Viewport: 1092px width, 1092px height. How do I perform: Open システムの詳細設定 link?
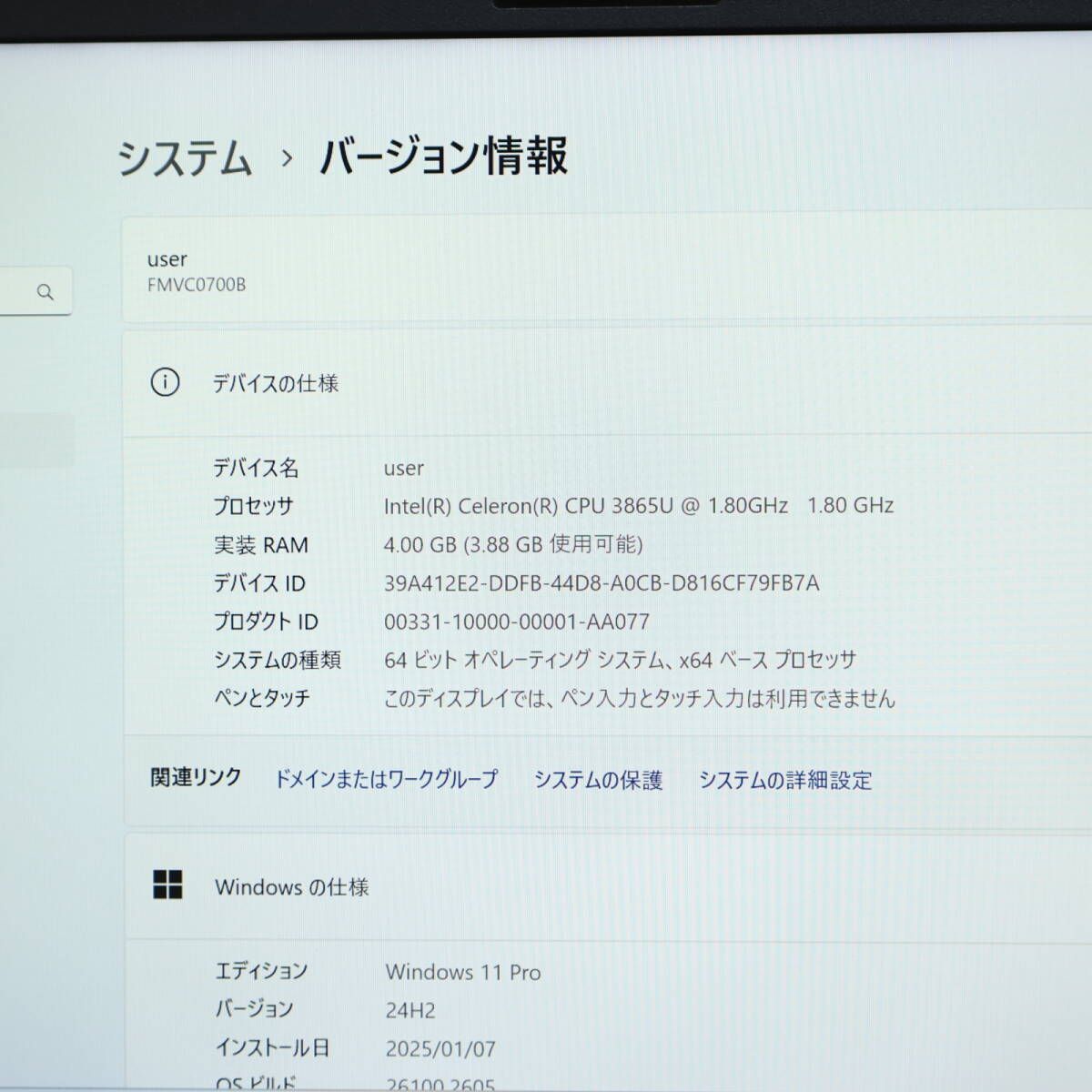pos(785,780)
